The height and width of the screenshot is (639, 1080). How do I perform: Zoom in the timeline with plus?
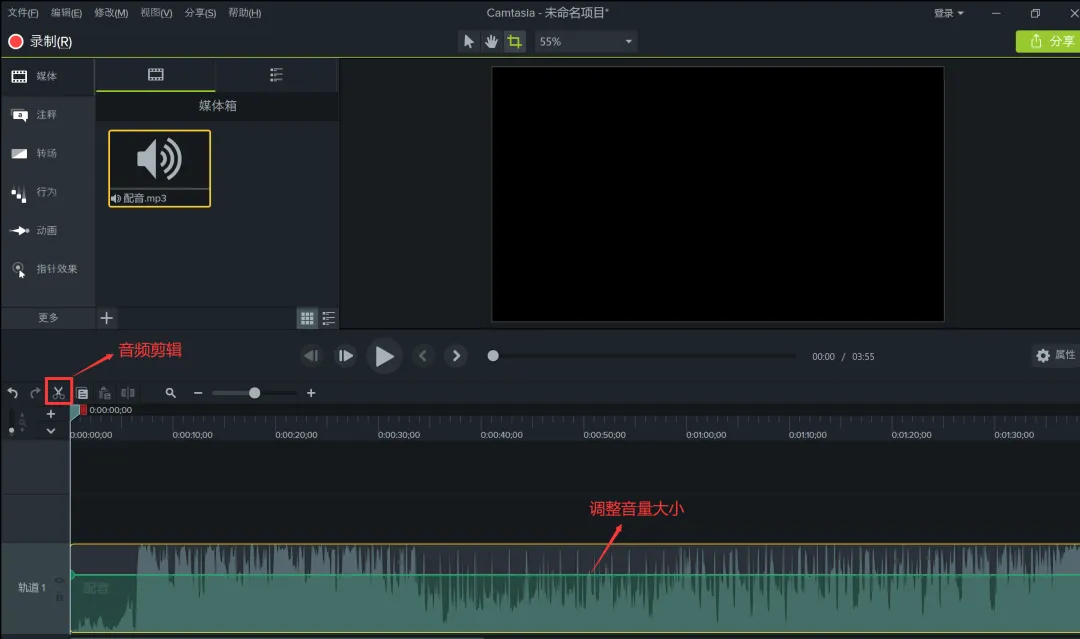click(x=311, y=392)
